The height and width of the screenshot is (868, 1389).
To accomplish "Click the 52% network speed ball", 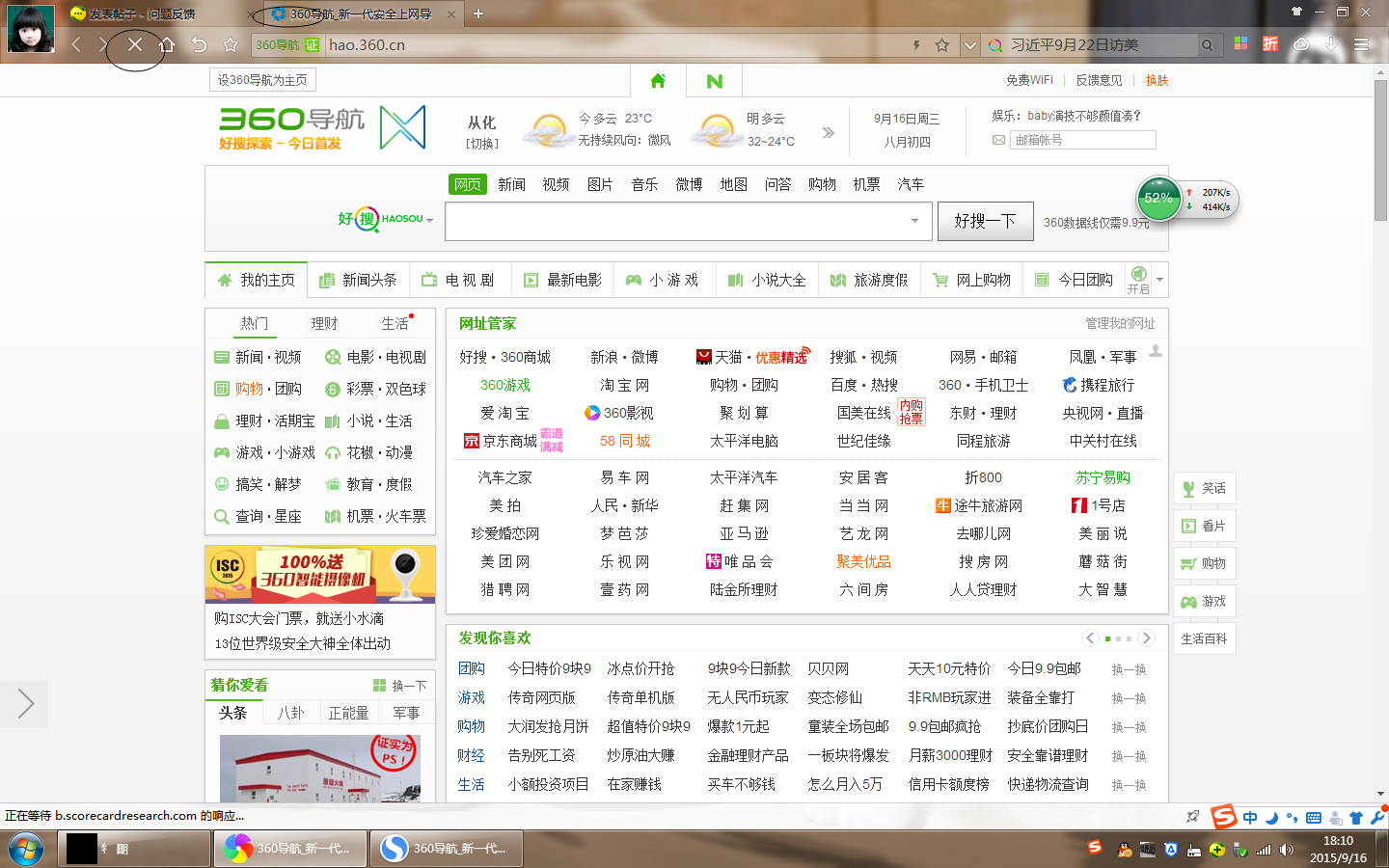I will [1158, 199].
